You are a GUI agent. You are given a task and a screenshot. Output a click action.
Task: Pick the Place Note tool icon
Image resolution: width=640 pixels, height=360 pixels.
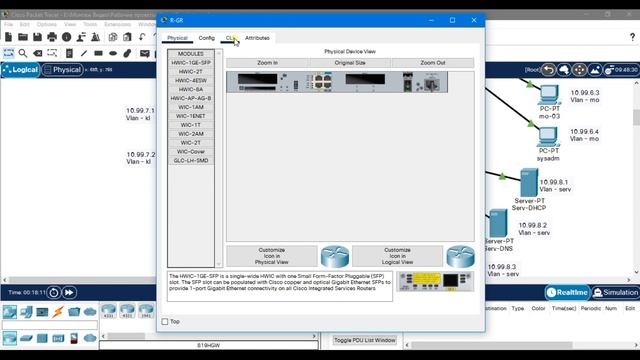(x=69, y=53)
